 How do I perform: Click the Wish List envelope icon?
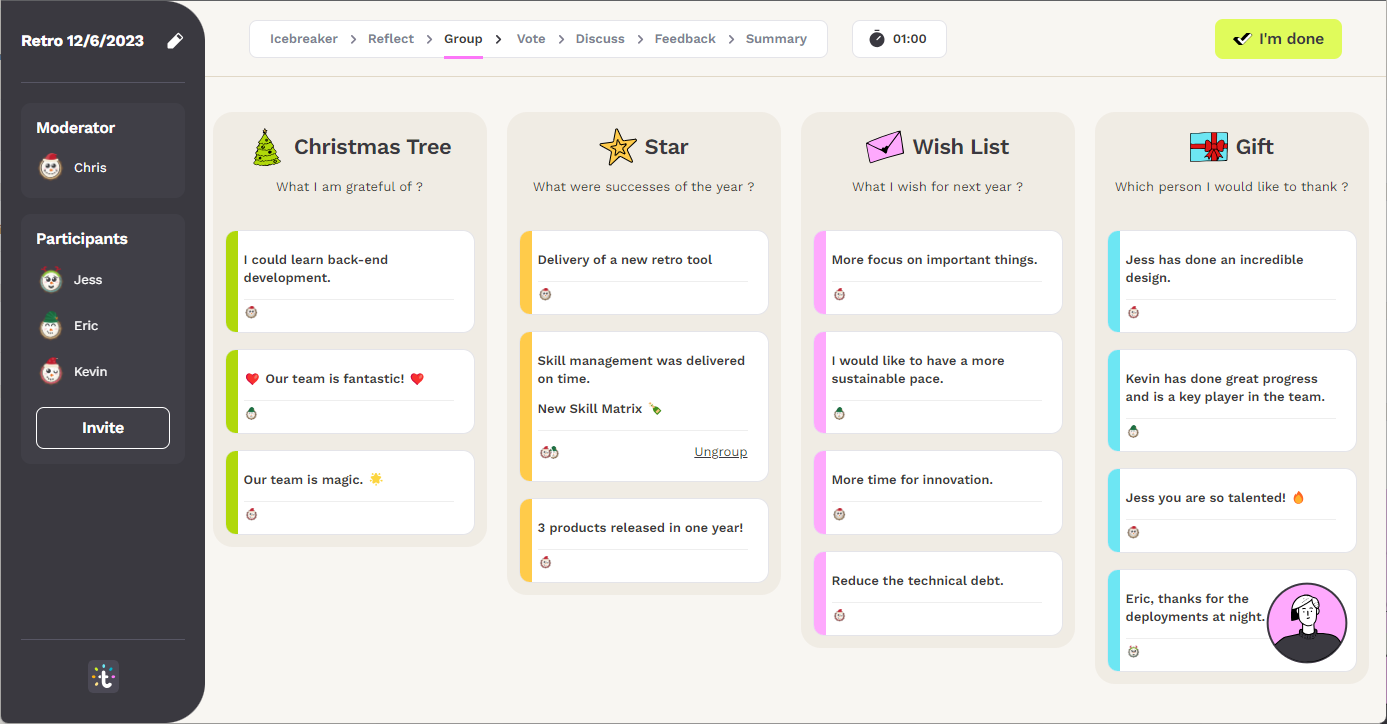pyautogui.click(x=884, y=146)
